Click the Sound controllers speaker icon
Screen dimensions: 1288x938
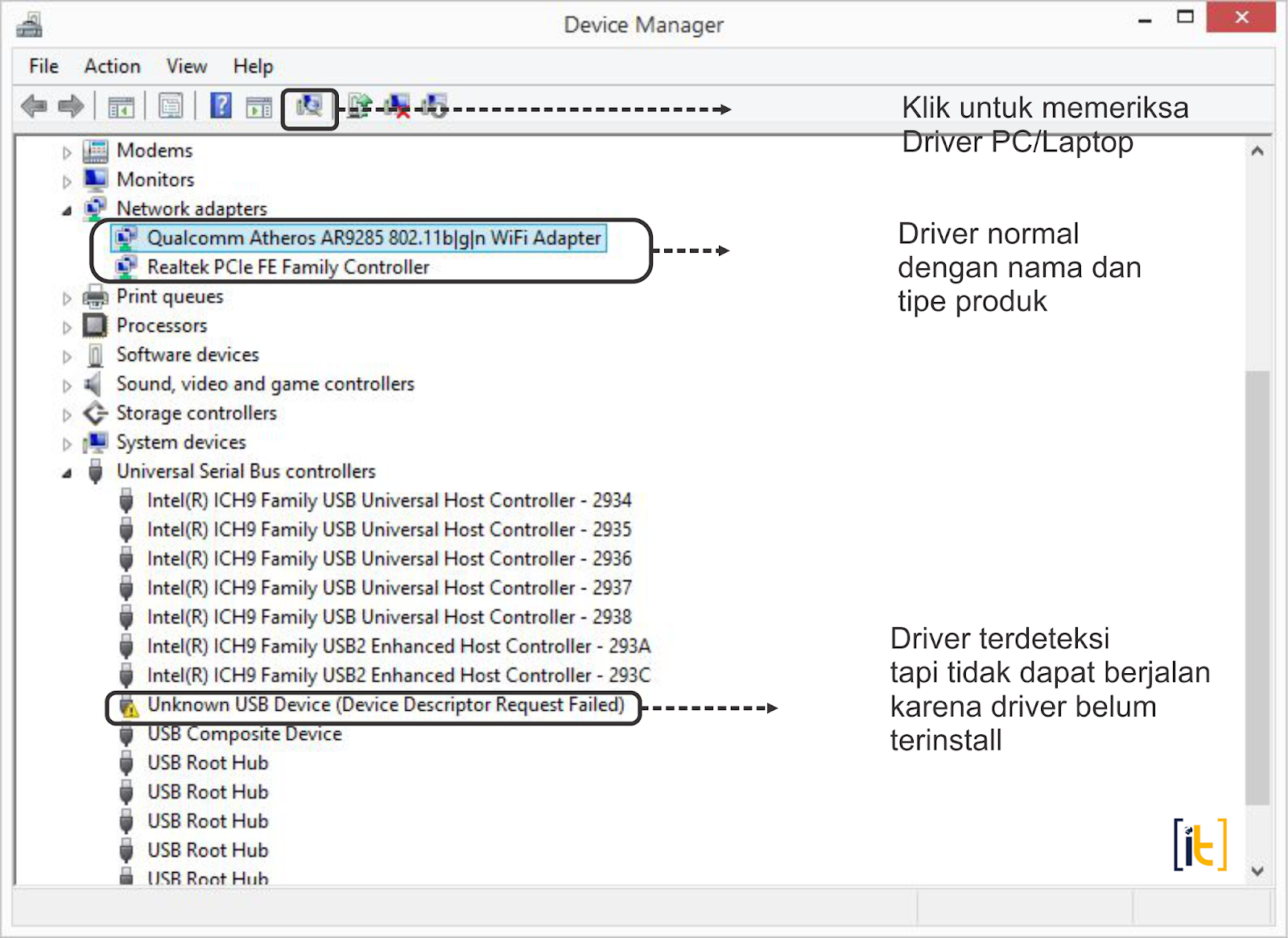93,384
